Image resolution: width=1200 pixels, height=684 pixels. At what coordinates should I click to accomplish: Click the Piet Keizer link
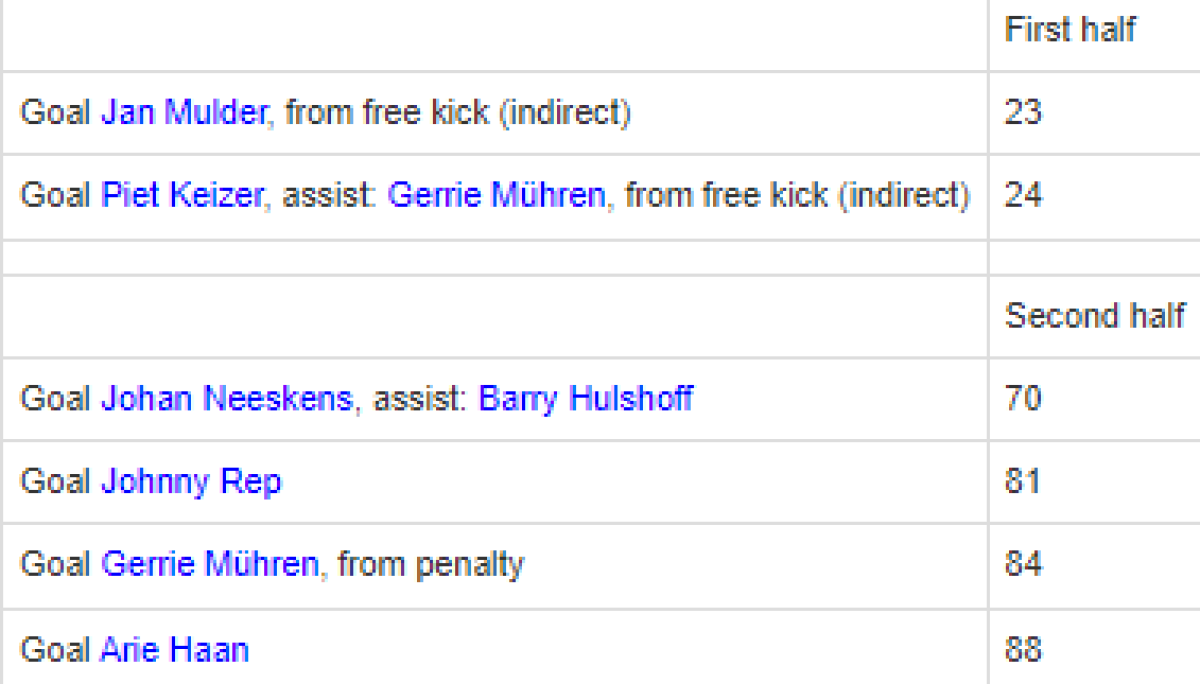183,195
